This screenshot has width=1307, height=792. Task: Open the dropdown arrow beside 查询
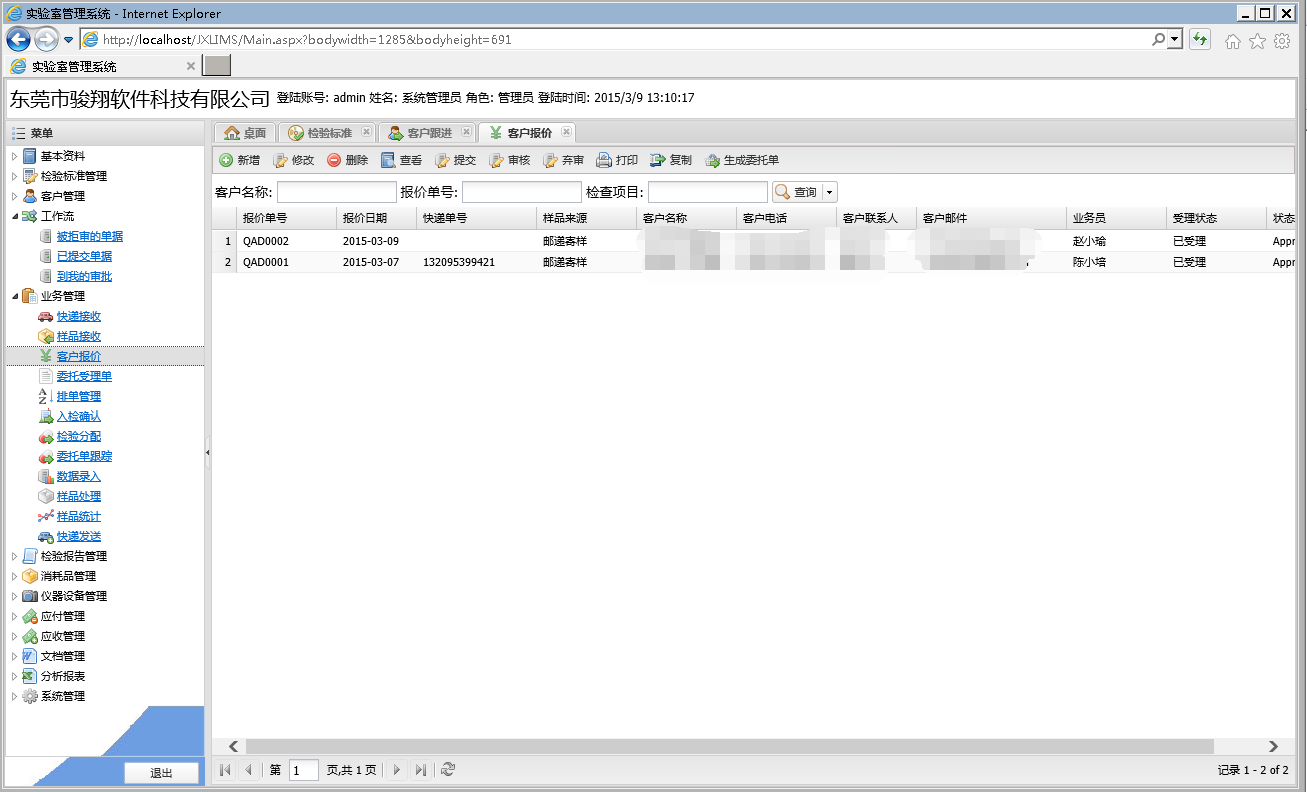pos(829,192)
